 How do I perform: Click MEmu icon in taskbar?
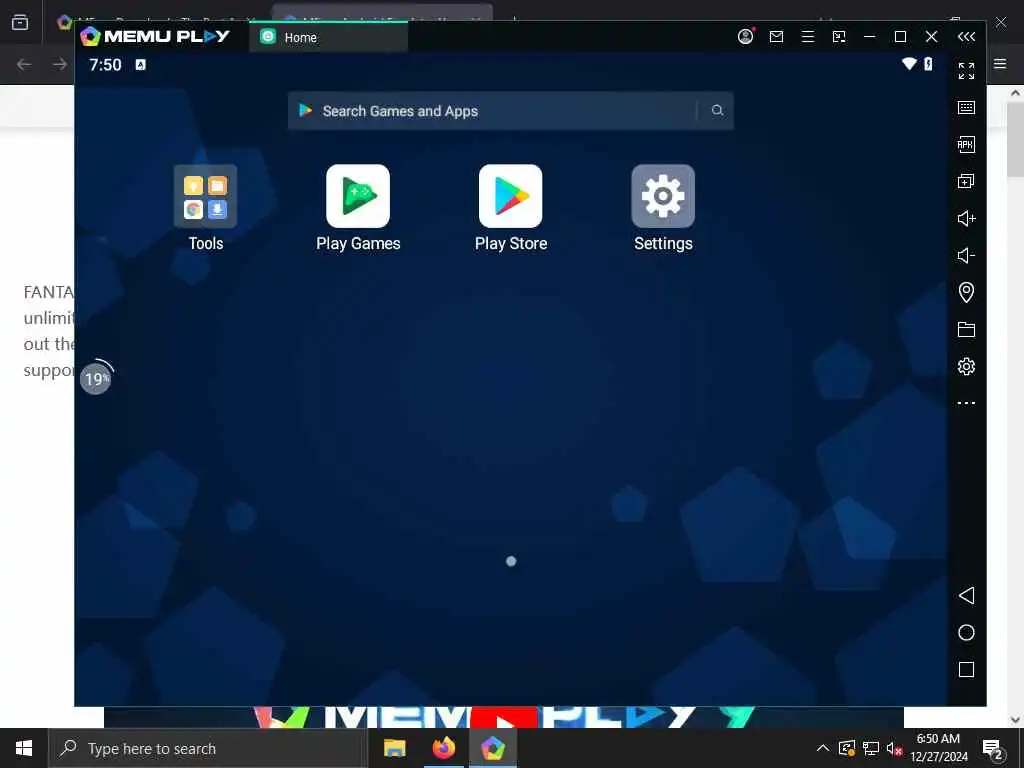tap(493, 748)
